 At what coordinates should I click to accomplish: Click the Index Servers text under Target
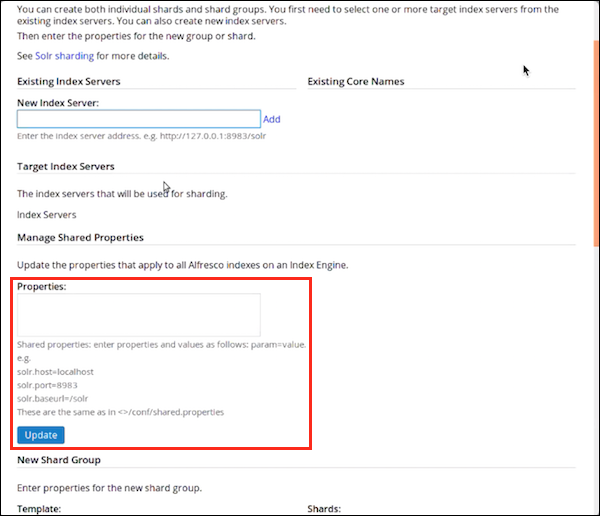tap(47, 214)
